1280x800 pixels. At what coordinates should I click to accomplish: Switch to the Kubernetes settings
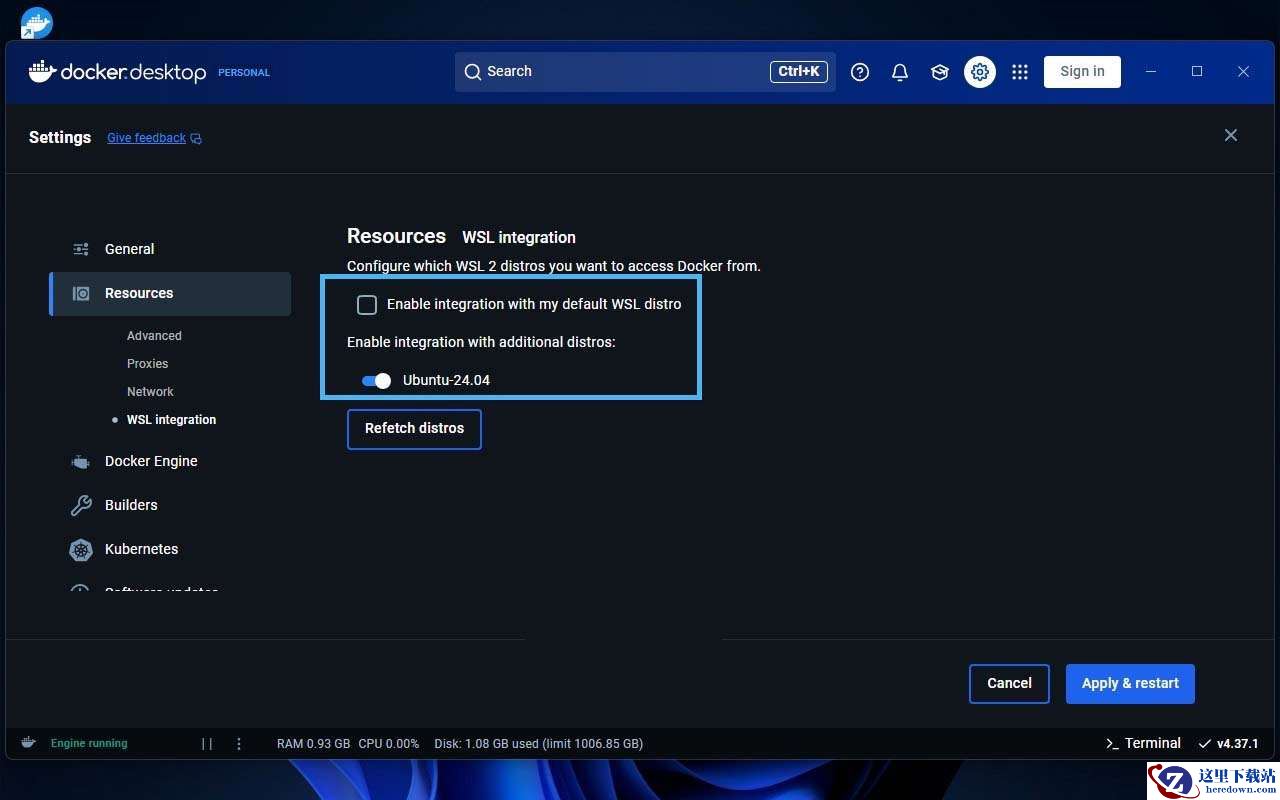click(x=141, y=549)
